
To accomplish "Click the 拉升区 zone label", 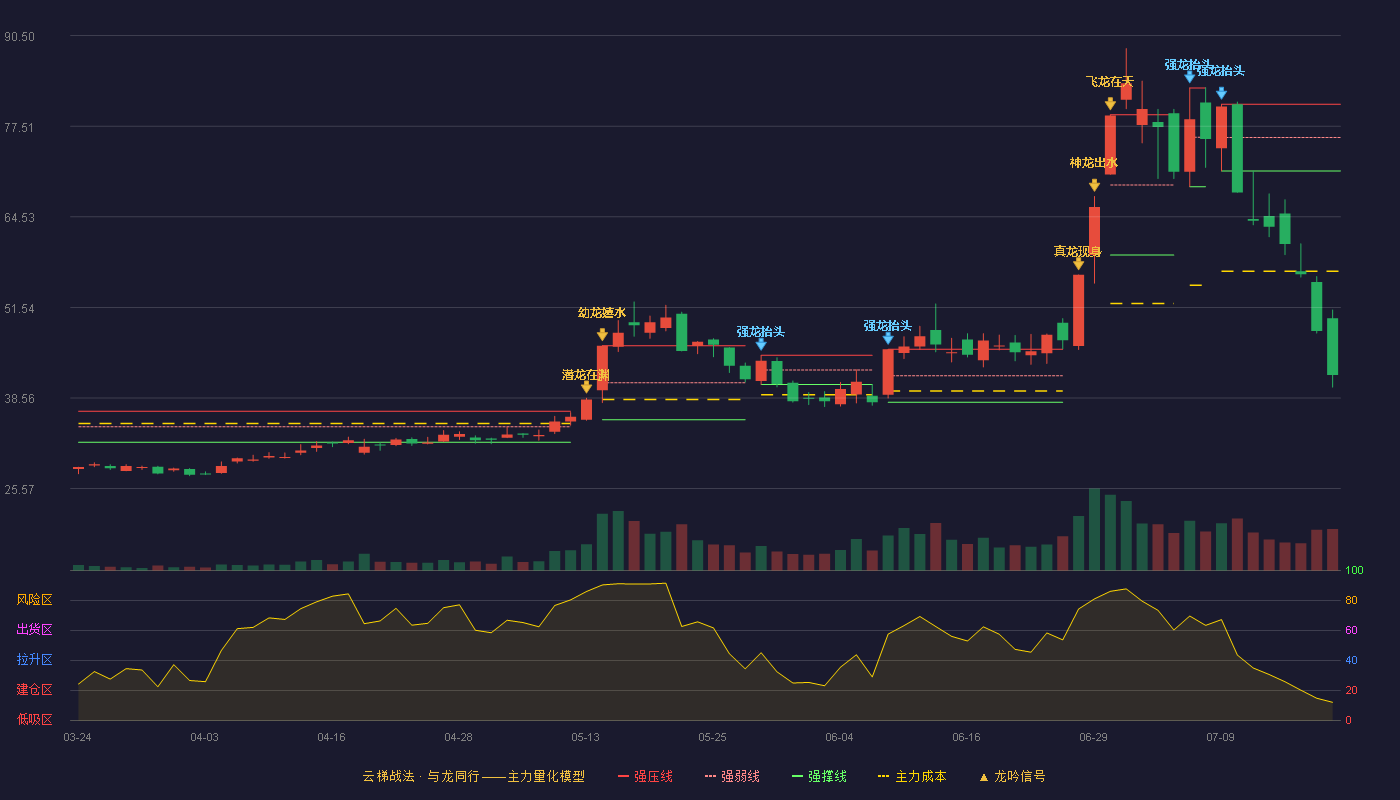I will 34,660.
